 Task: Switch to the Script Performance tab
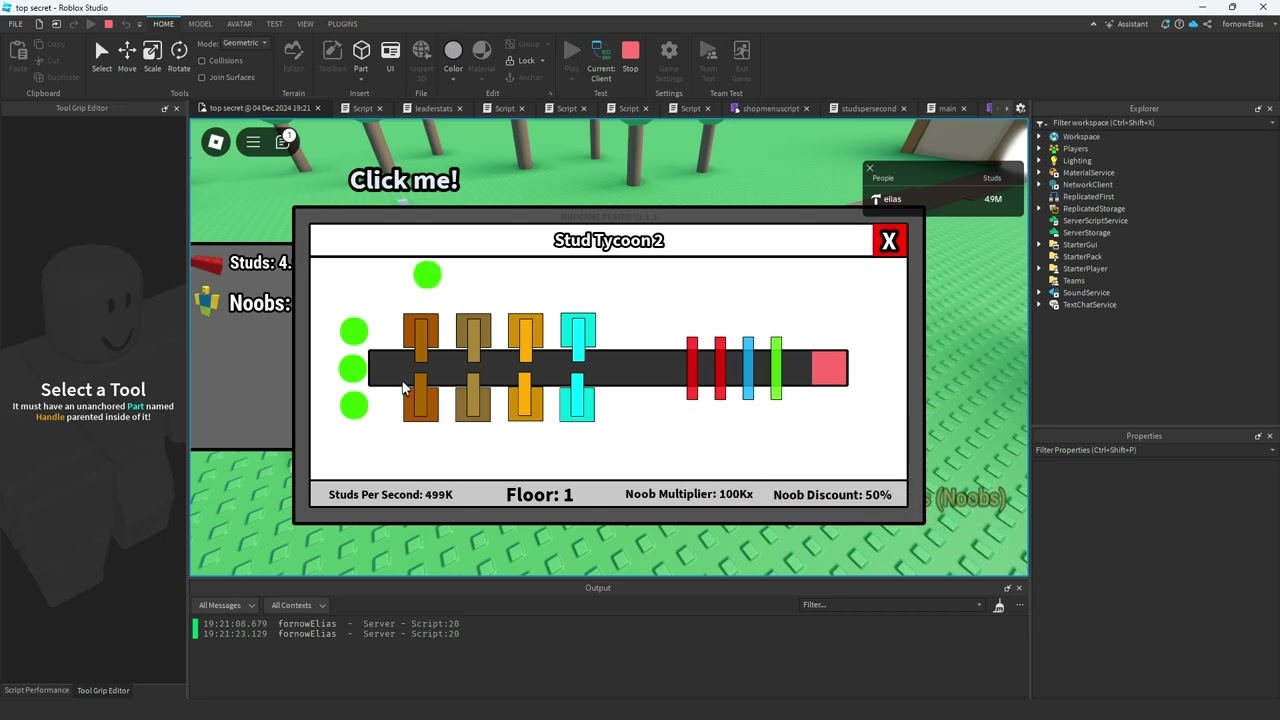click(36, 690)
